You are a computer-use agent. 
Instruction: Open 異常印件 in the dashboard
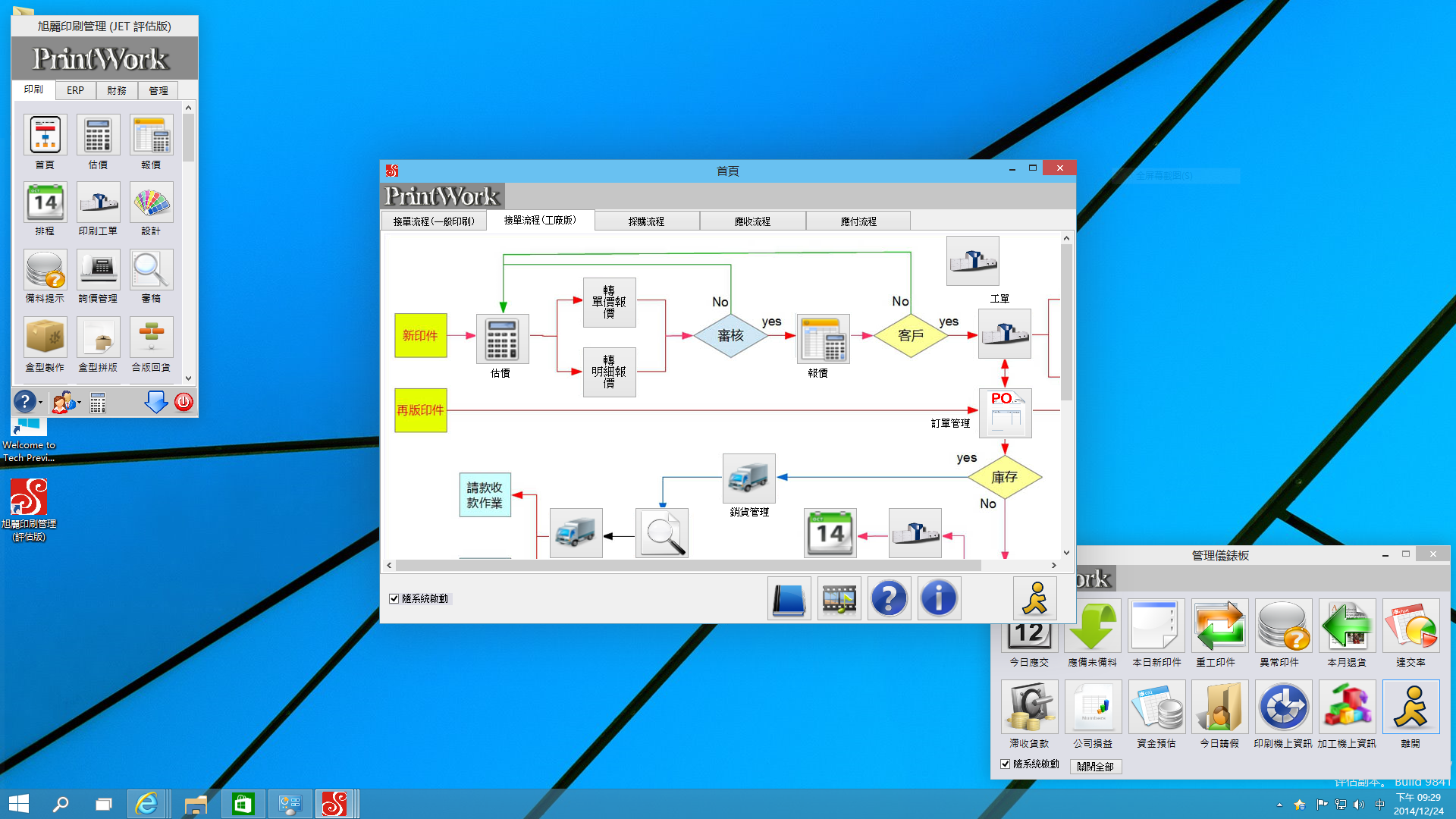[x=1283, y=626]
